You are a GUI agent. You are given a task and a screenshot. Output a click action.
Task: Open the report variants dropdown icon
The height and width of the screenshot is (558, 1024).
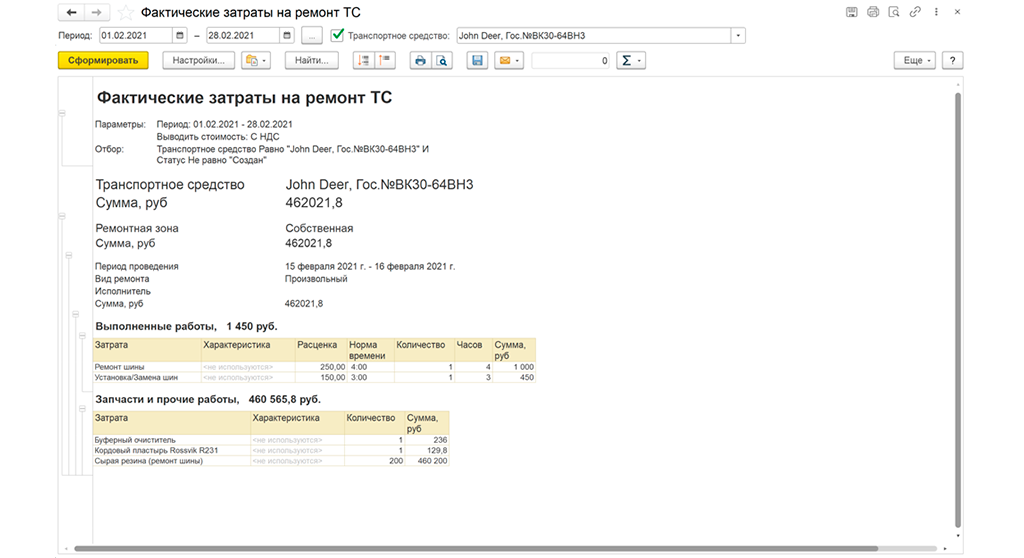[x=255, y=60]
